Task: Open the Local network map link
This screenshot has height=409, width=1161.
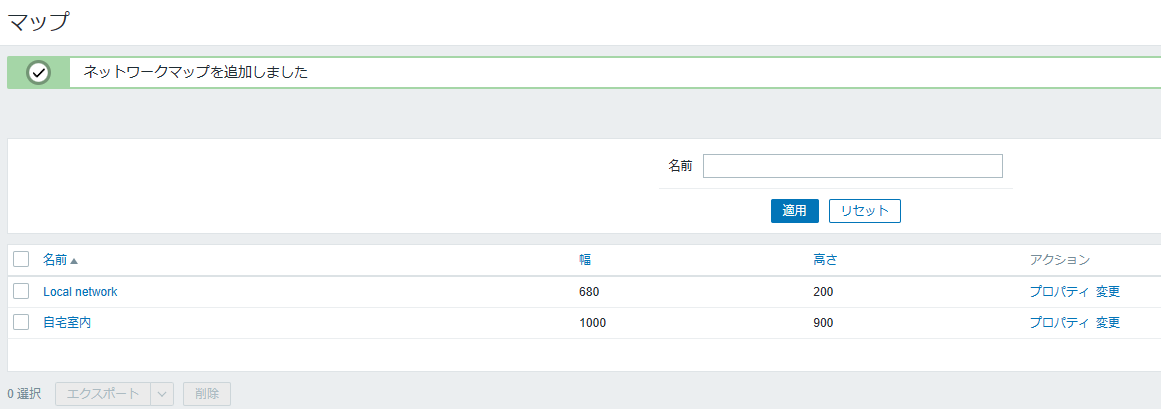Action: (x=80, y=292)
